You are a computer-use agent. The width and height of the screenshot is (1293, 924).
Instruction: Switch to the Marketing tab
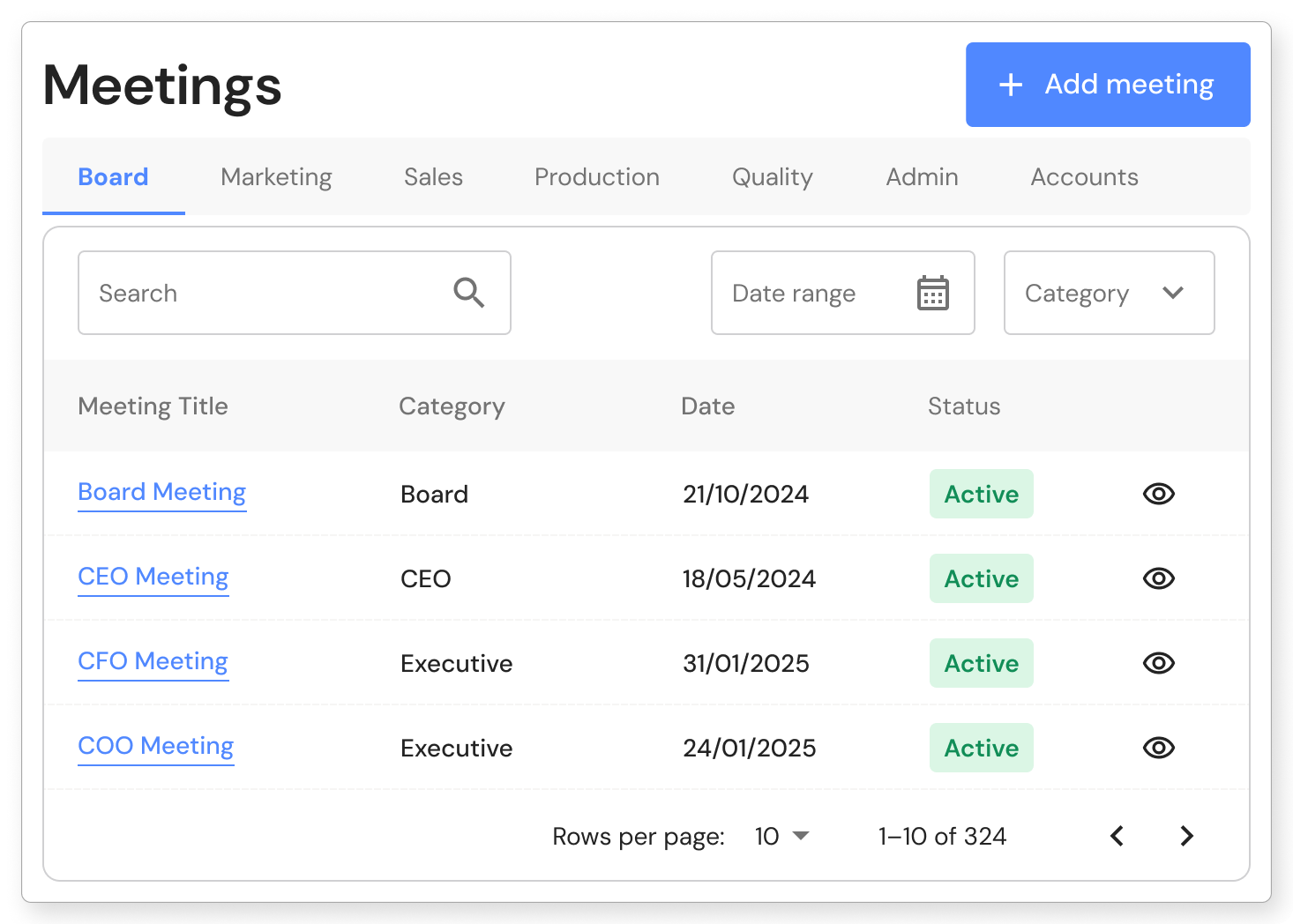tap(276, 177)
